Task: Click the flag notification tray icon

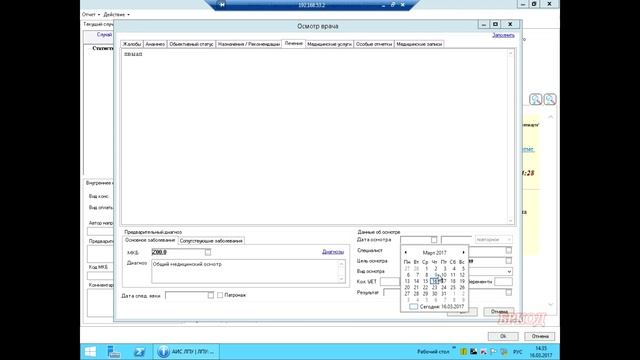Action: coord(493,351)
